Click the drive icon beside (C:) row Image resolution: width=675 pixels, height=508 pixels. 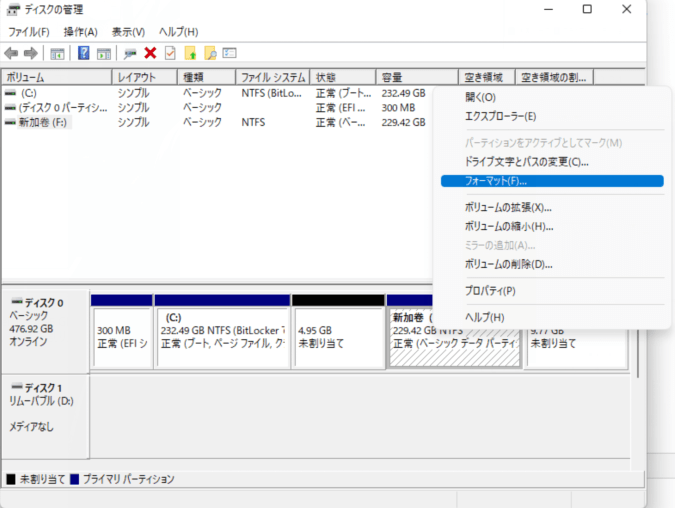click(10, 93)
